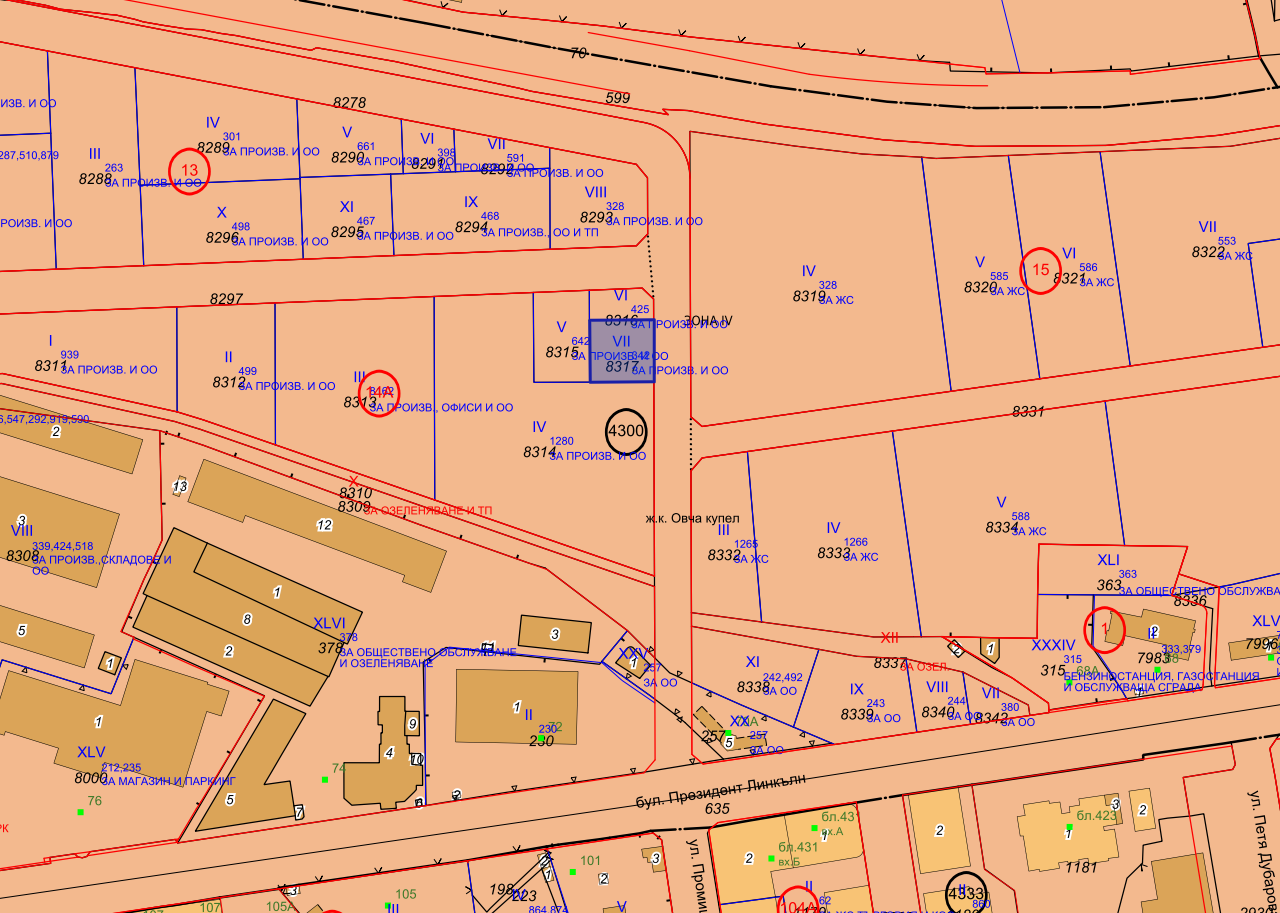Click the 'ЗА ПРОИЗВ., ОФИСИ И ОО' label

pos(440,408)
